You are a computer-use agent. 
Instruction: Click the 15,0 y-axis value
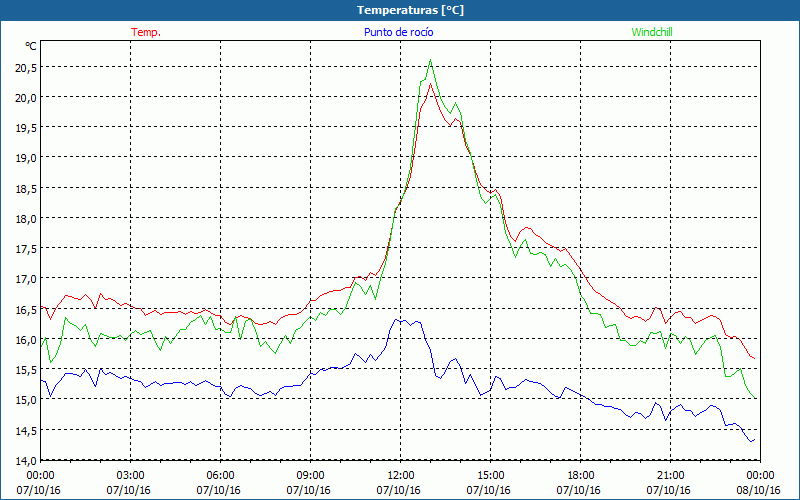coord(26,399)
